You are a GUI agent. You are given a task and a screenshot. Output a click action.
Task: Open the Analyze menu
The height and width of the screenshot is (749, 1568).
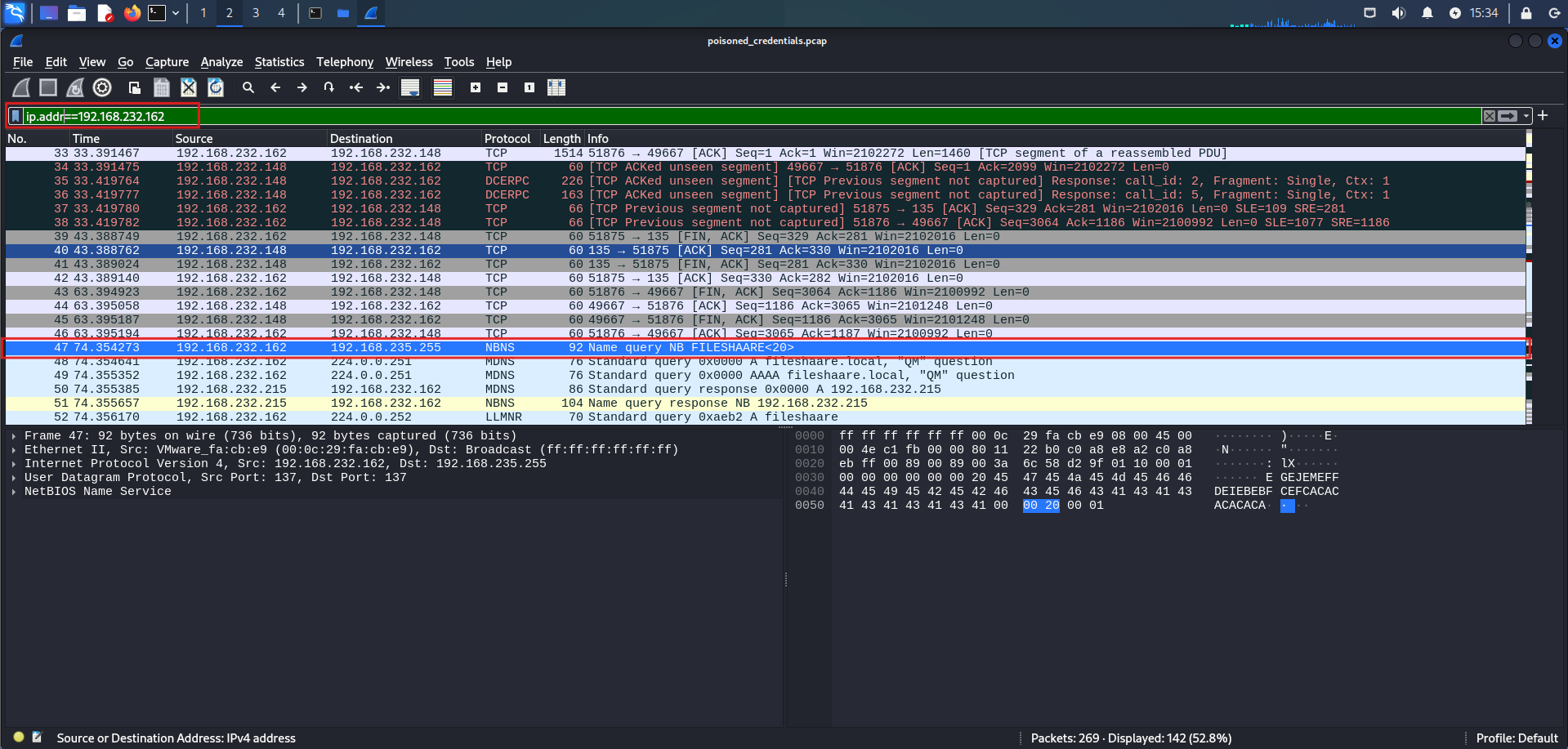pyautogui.click(x=221, y=62)
